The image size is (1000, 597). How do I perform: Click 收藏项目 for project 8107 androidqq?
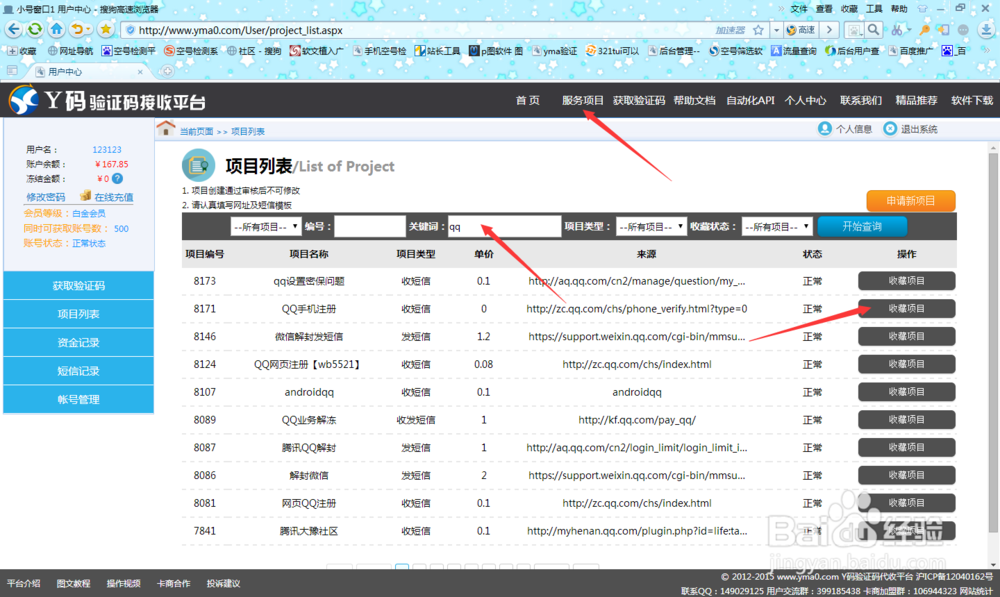pyautogui.click(x=906, y=392)
